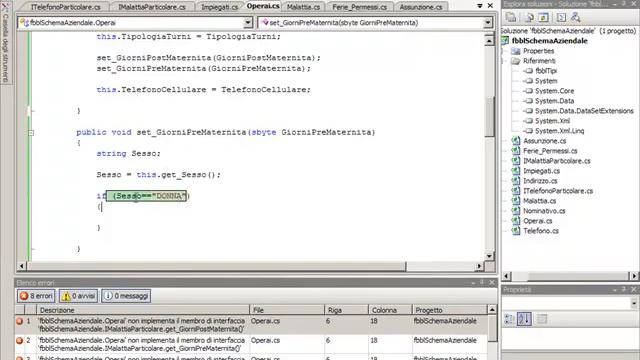The width and height of the screenshot is (640, 360).
Task: Select System.Data.DataSetExtensions reference
Action: pyautogui.click(x=584, y=111)
